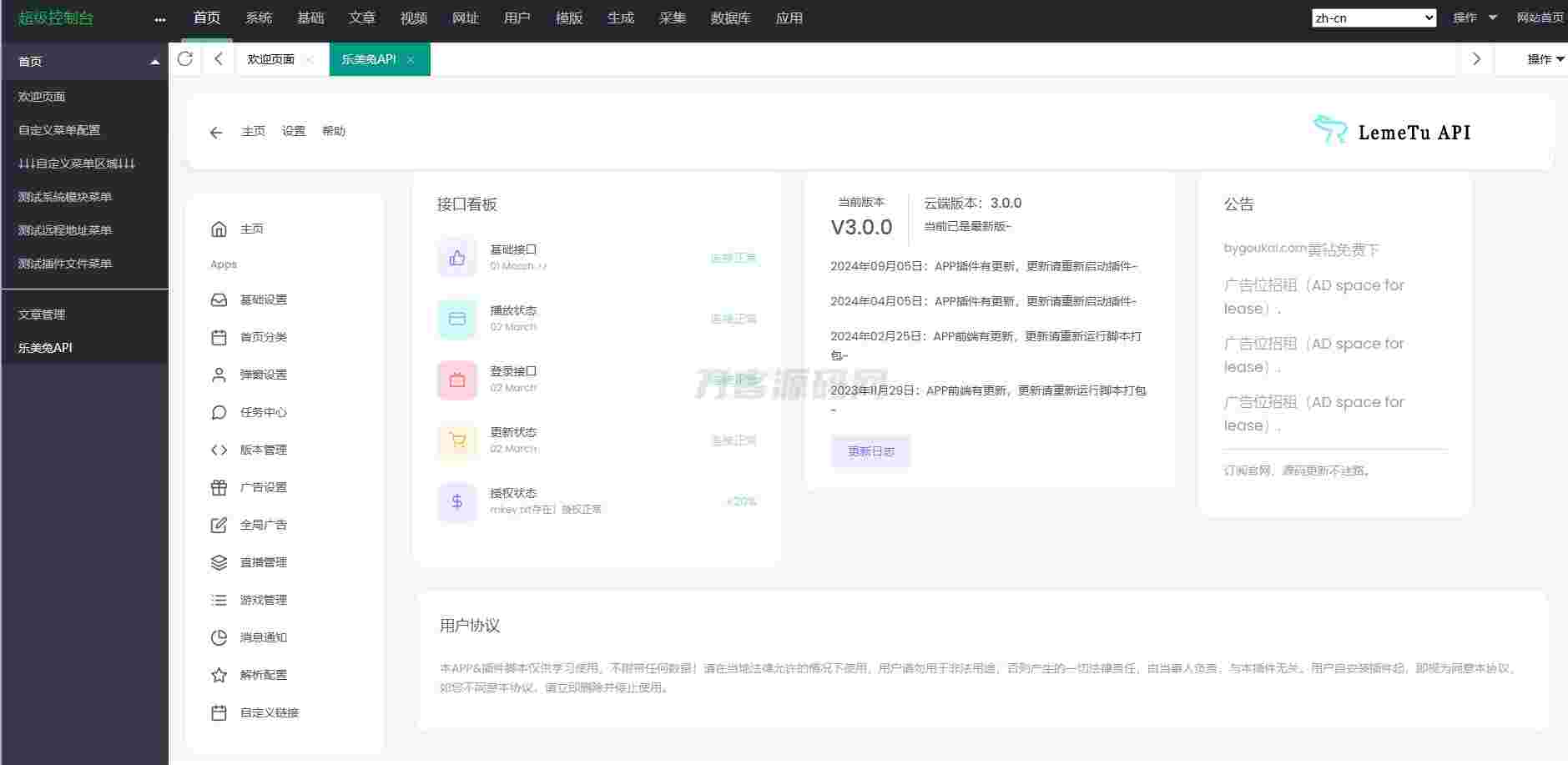Click the thumbs-up icon for 基础接口
1568x765 pixels.
(x=457, y=258)
